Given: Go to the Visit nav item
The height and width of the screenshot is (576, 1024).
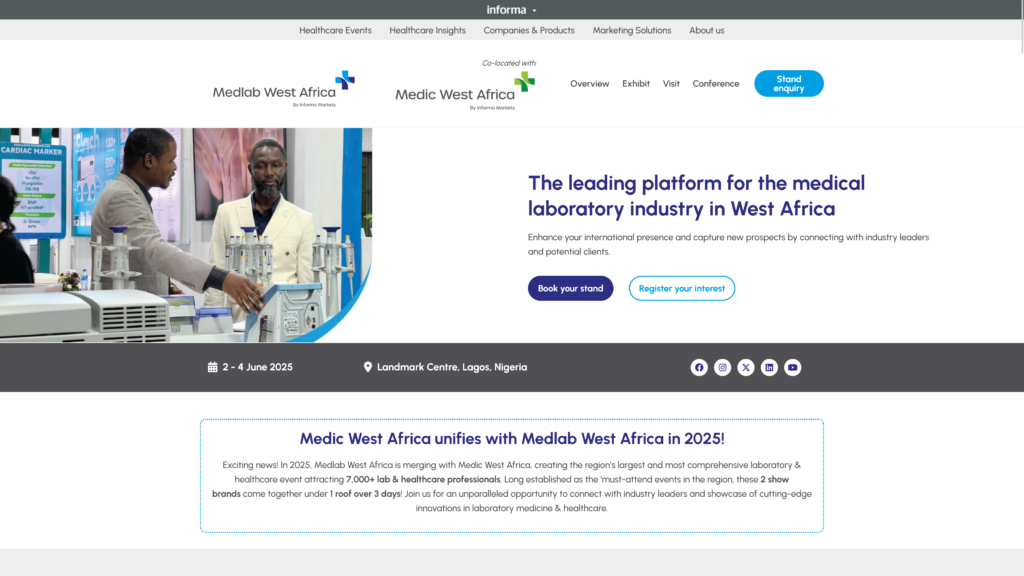Looking at the screenshot, I should (x=671, y=84).
